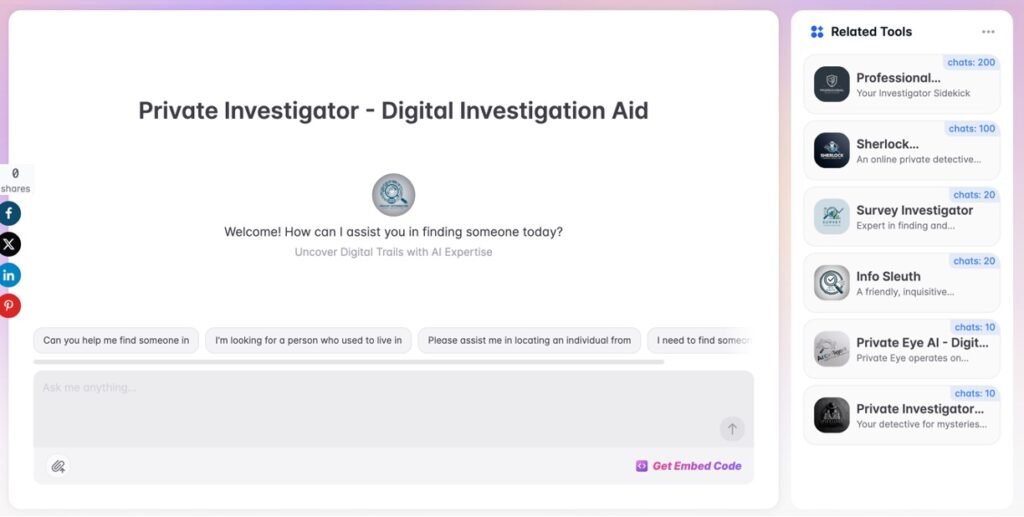Viewport: 1024px width, 517px height.
Task: Open the Info Sleuth title
Action: (x=888, y=276)
